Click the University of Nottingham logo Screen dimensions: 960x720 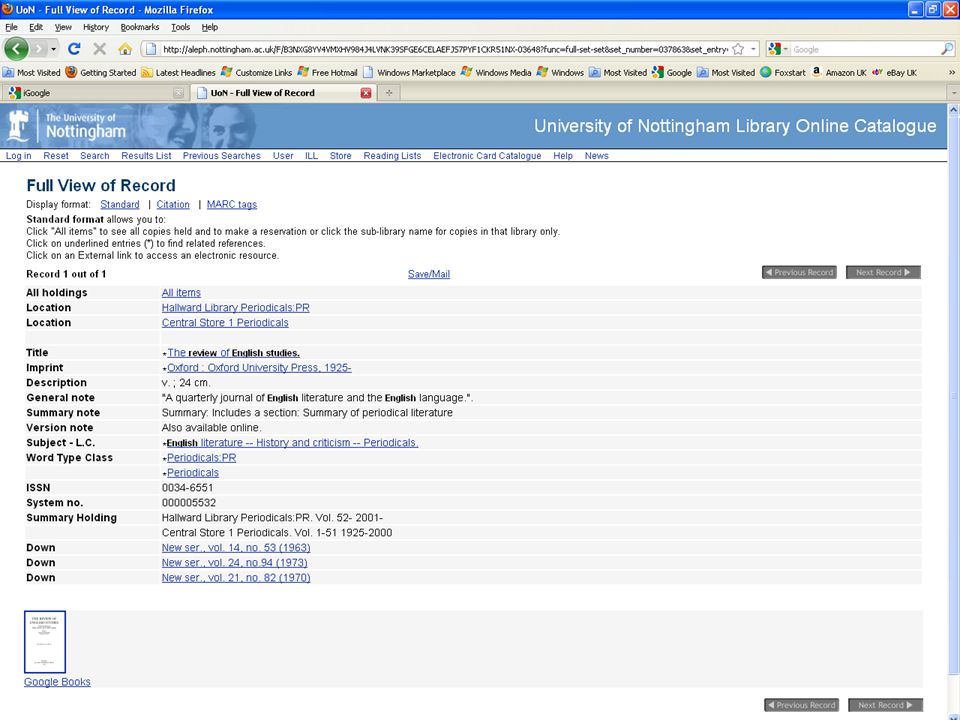point(66,126)
